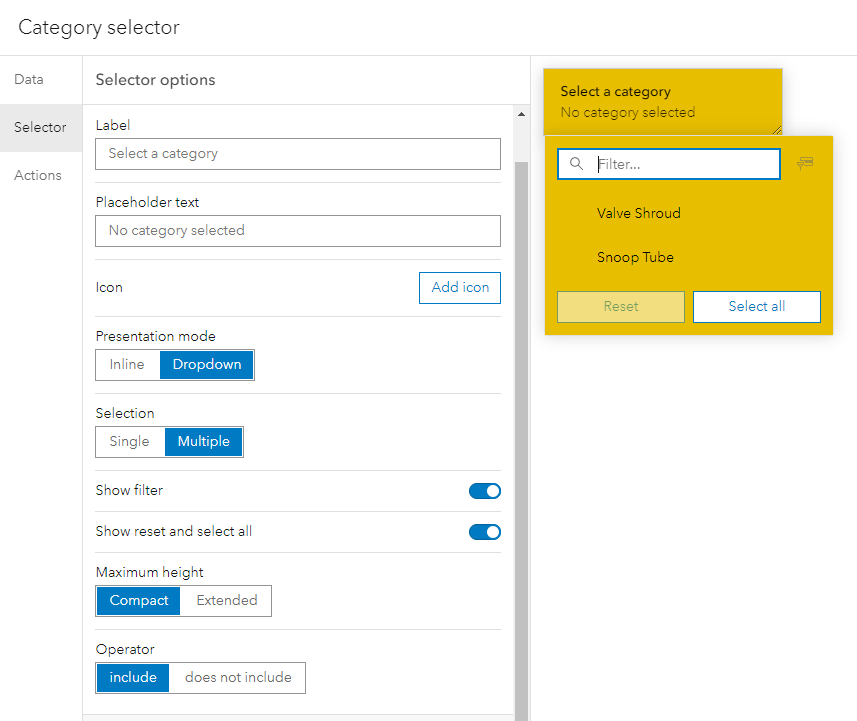Click the Add icon button
This screenshot has height=721, width=857.
coord(460,288)
